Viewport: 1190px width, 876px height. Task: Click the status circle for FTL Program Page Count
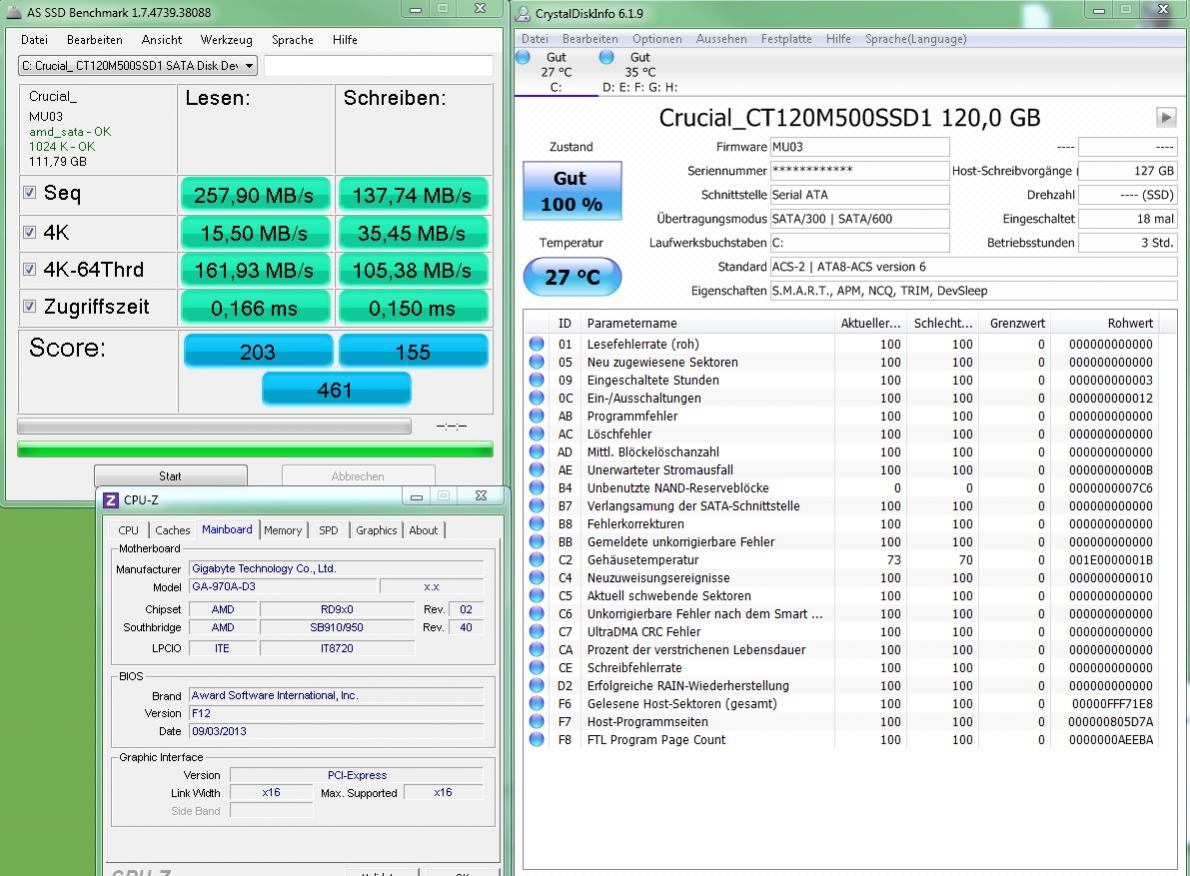537,740
